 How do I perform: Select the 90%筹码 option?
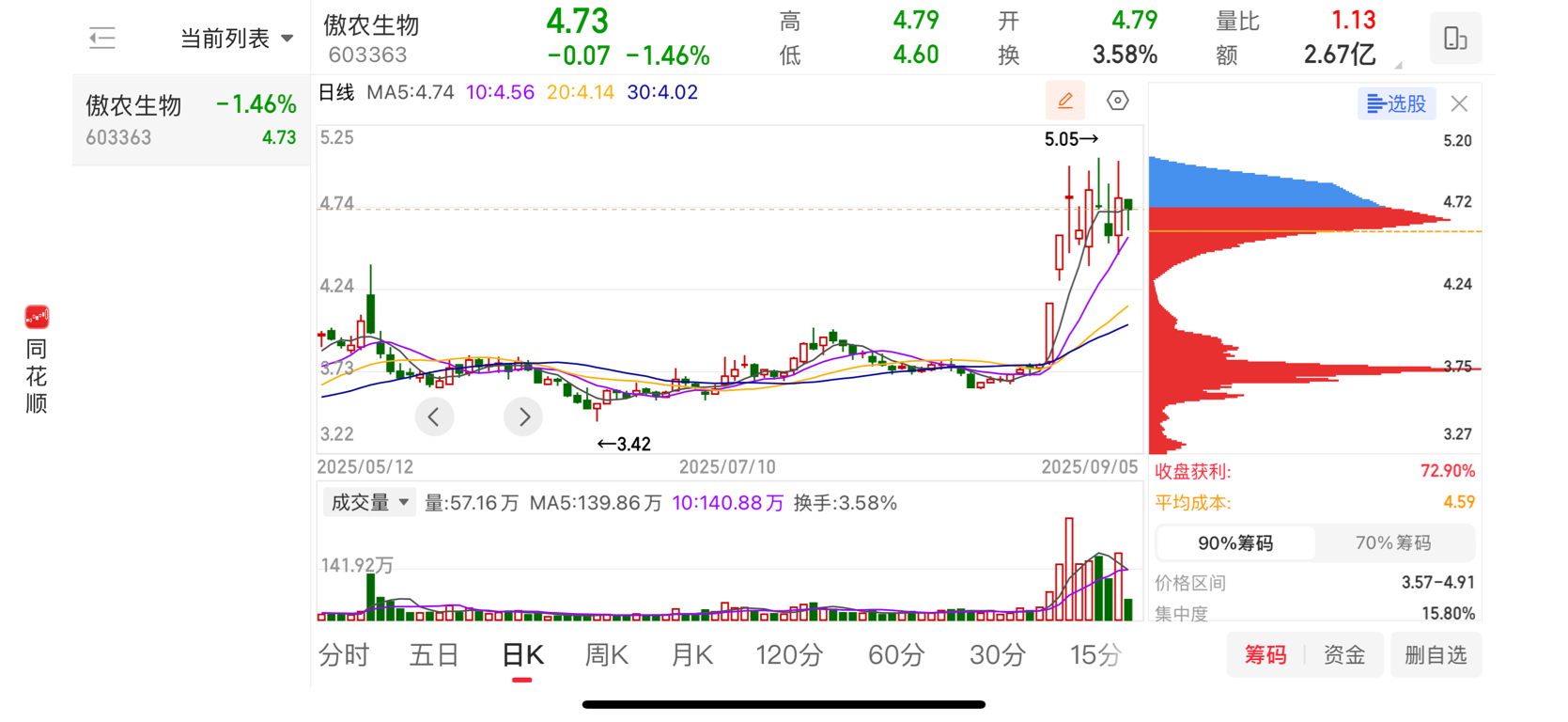click(x=1235, y=543)
